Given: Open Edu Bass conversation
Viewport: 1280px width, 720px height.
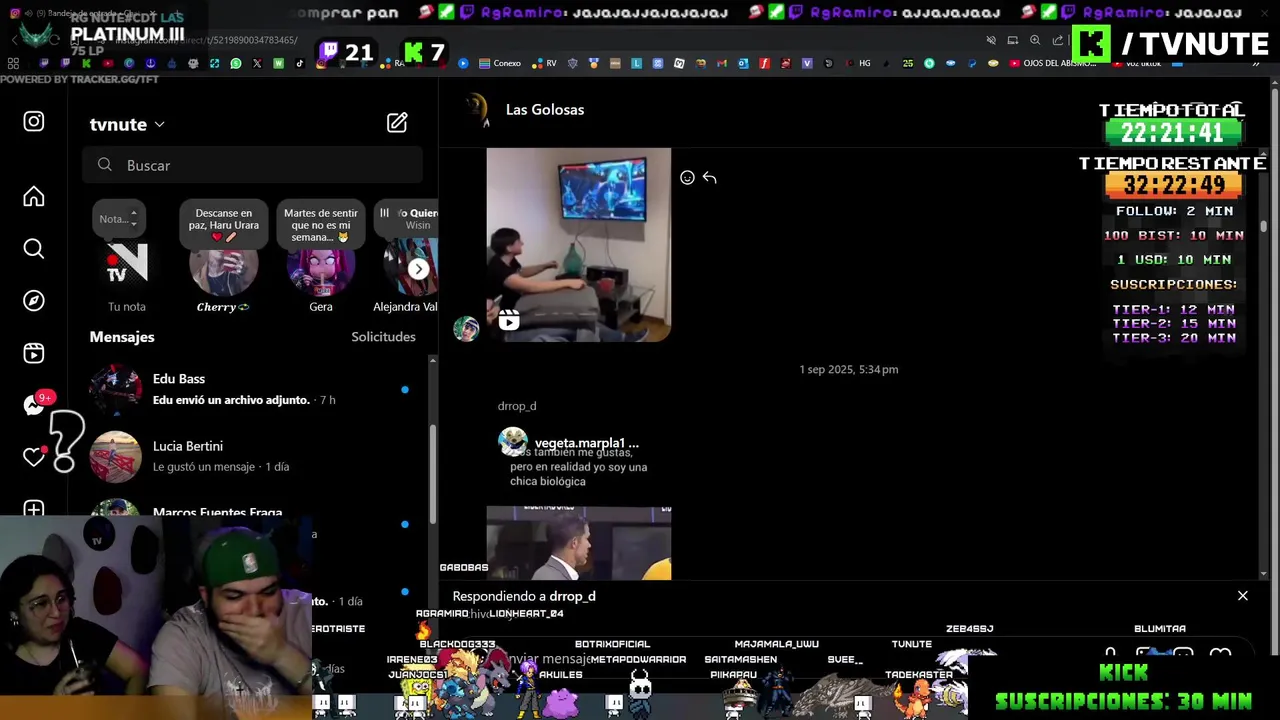Looking at the screenshot, I should coord(255,389).
